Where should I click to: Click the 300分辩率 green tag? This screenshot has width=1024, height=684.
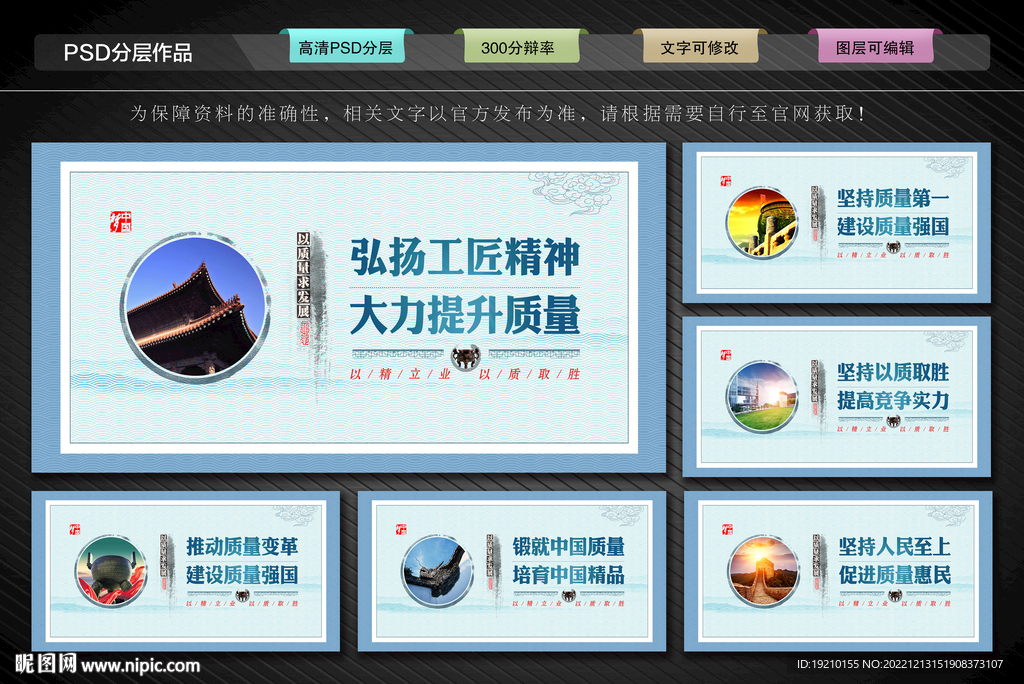coord(521,47)
